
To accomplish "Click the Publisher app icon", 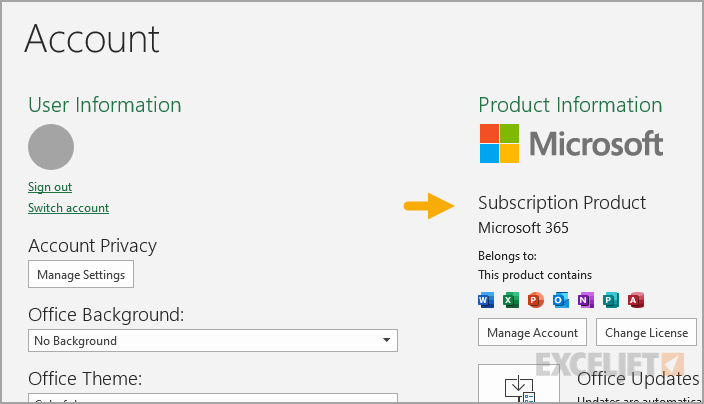I will coord(610,300).
